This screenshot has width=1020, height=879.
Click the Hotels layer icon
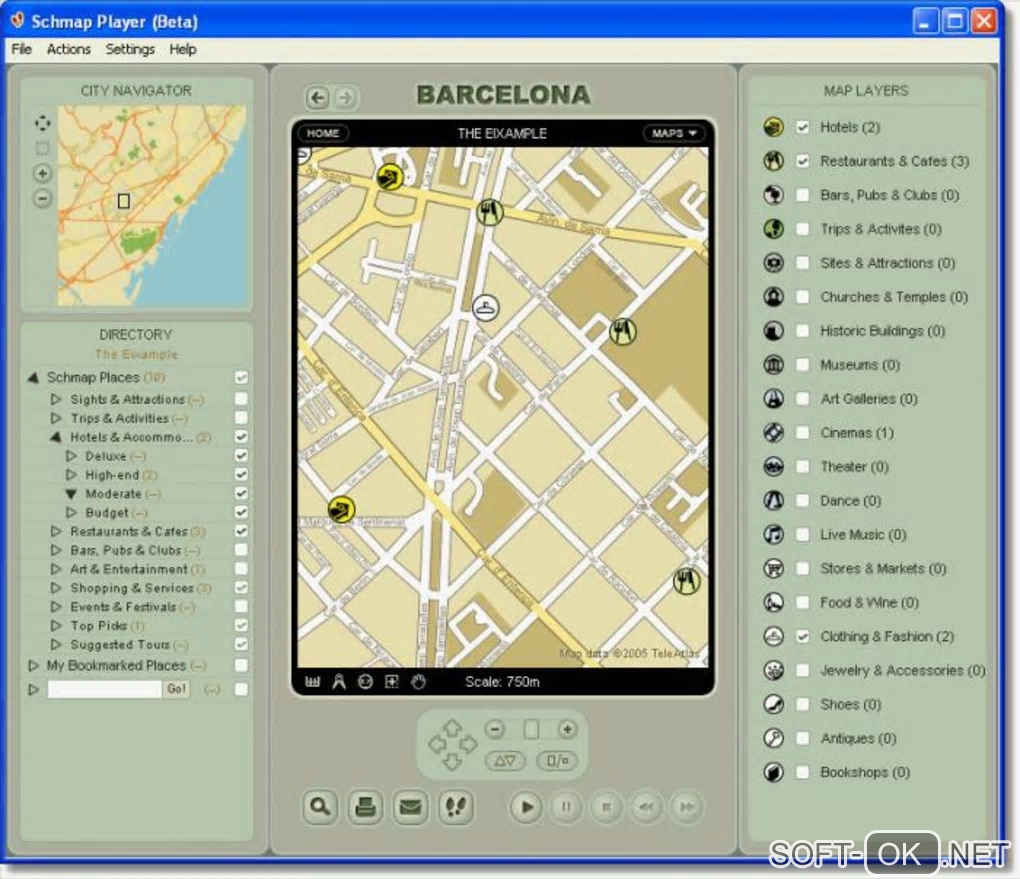coord(773,127)
